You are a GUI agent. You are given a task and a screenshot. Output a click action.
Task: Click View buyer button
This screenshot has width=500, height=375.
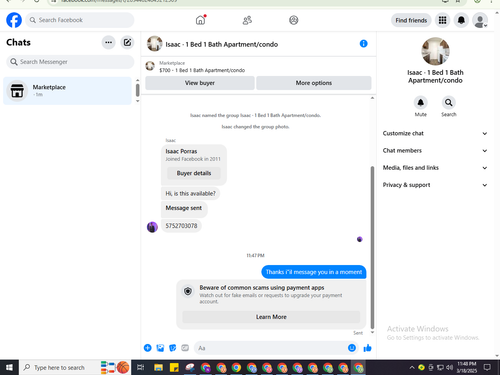pos(200,83)
